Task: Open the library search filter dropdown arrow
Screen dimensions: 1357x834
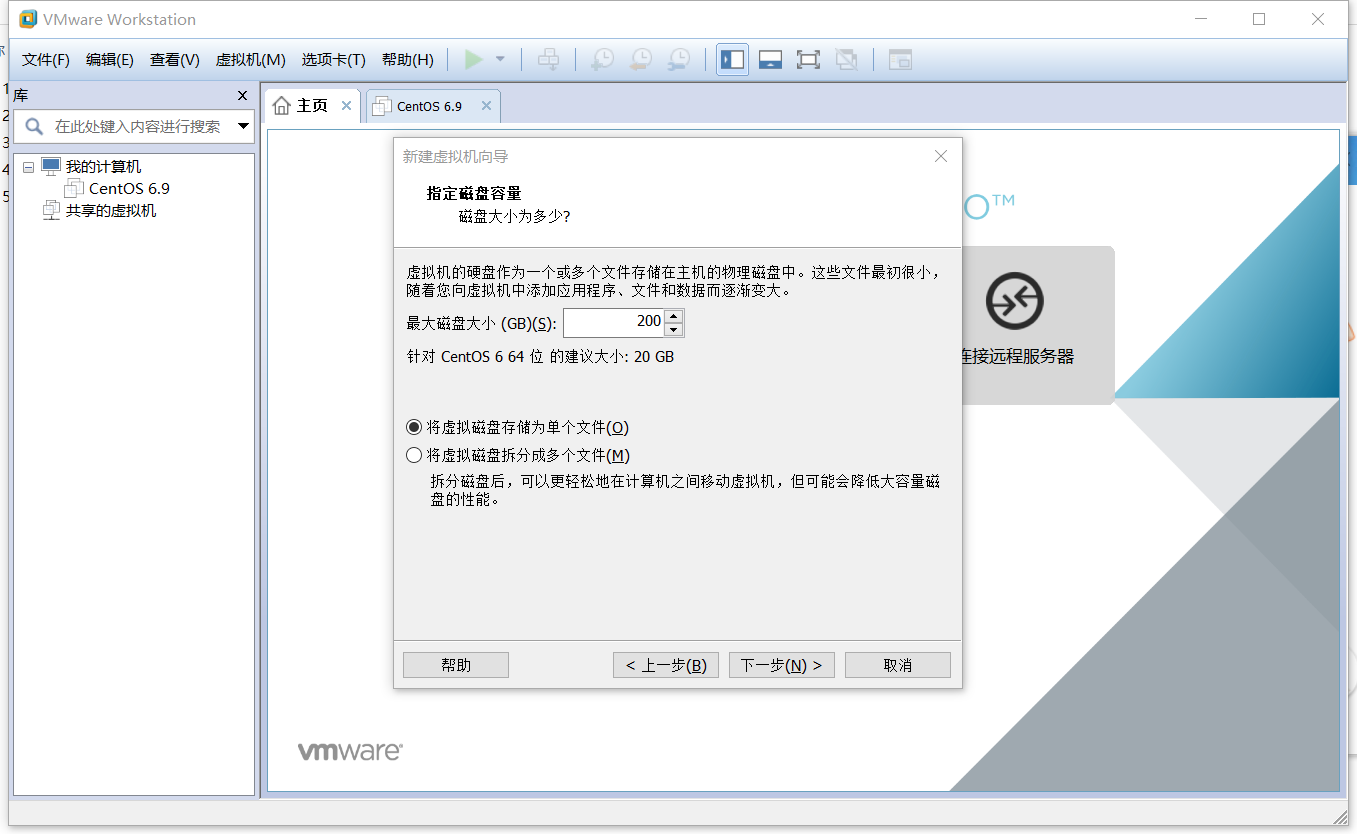Action: 243,126
